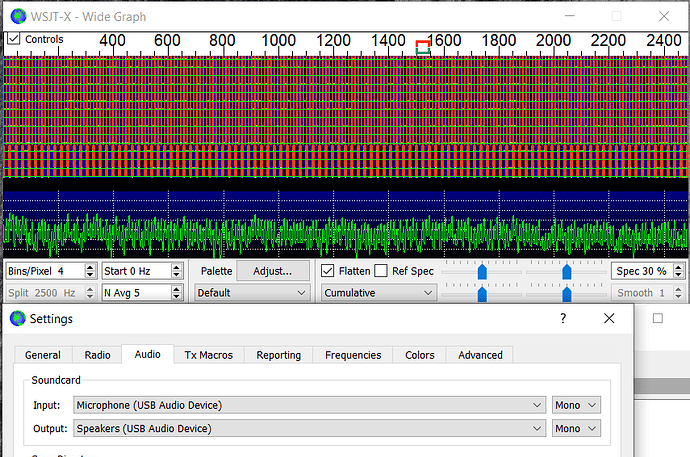Click the 2000 Hz label on frequency scale
Screen dimensions: 690x457
point(553,40)
